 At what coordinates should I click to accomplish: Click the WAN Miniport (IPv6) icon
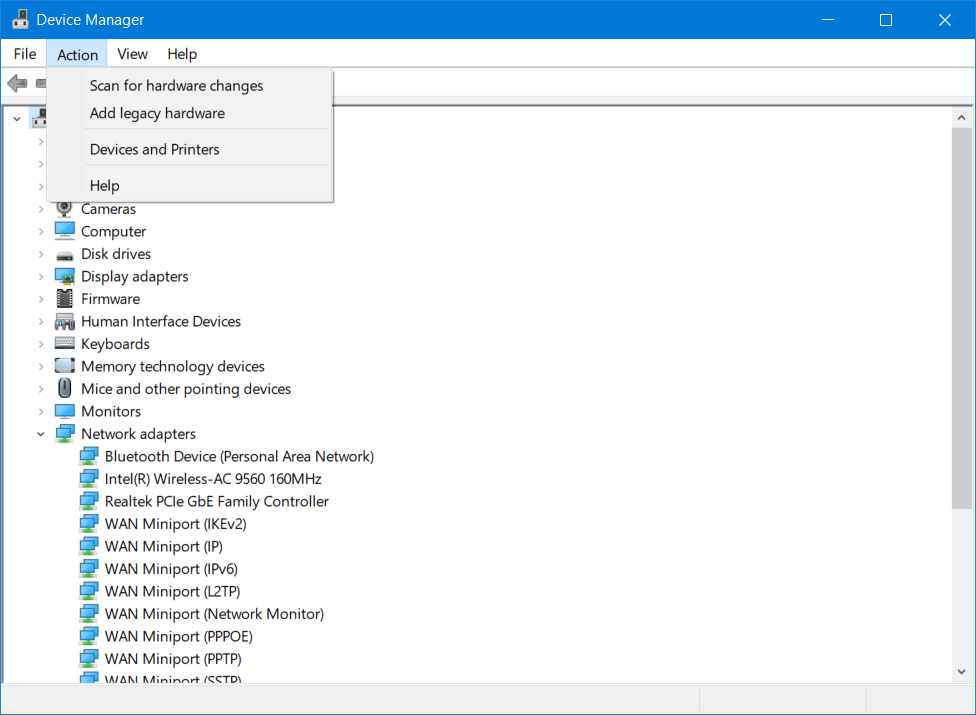(88, 568)
